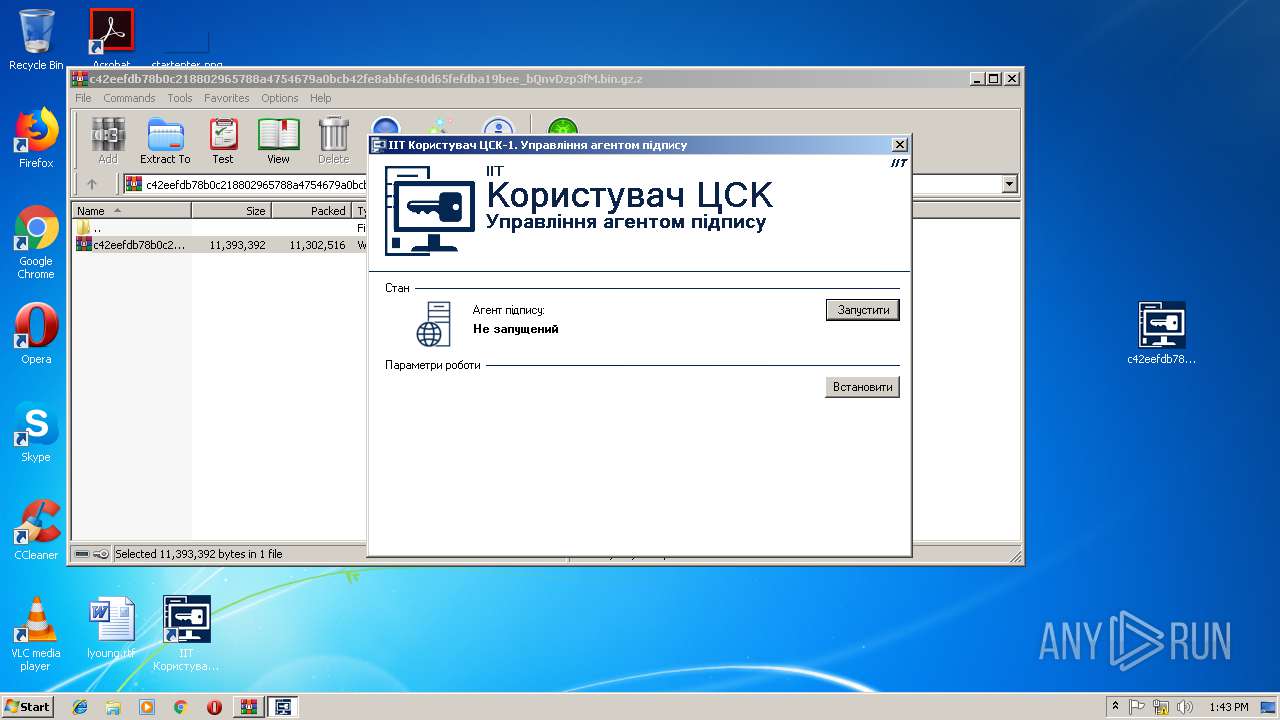The image size is (1280, 720).
Task: Expand the WinRAR address bar dropdown
Action: (x=1009, y=184)
